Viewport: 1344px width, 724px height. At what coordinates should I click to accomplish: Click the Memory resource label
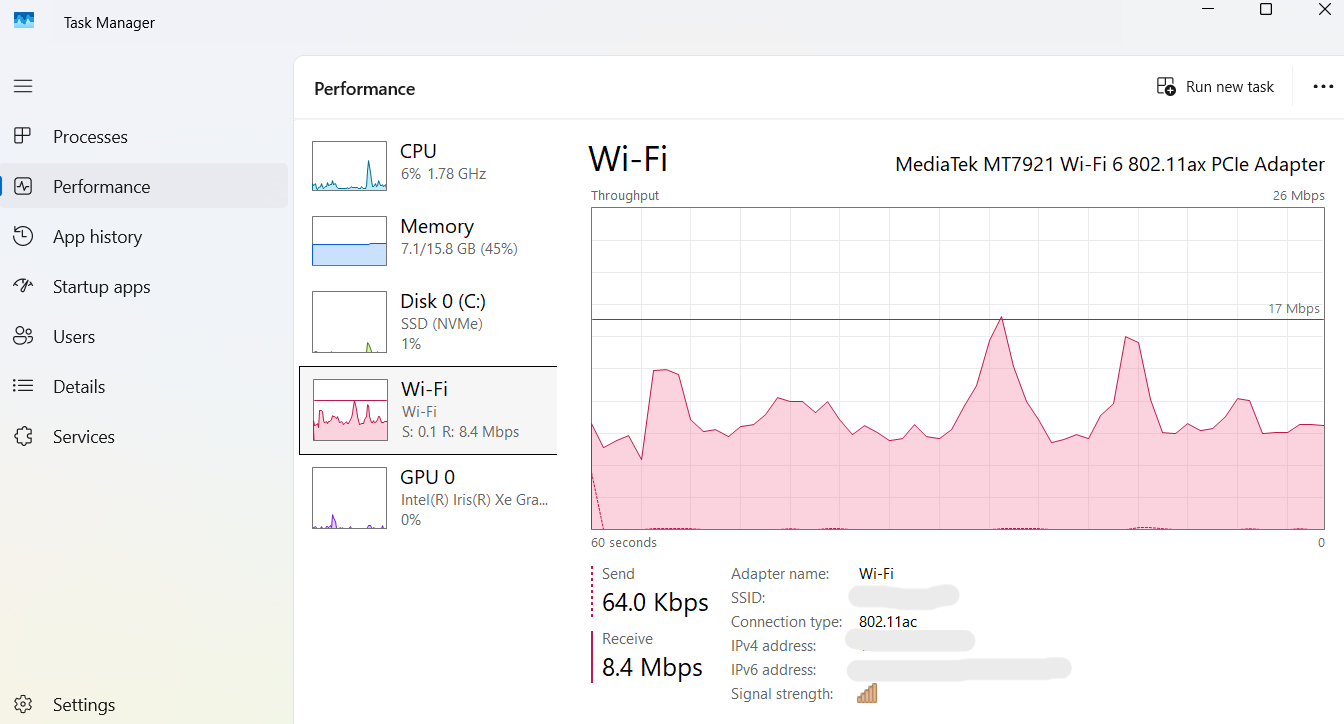tap(437, 226)
